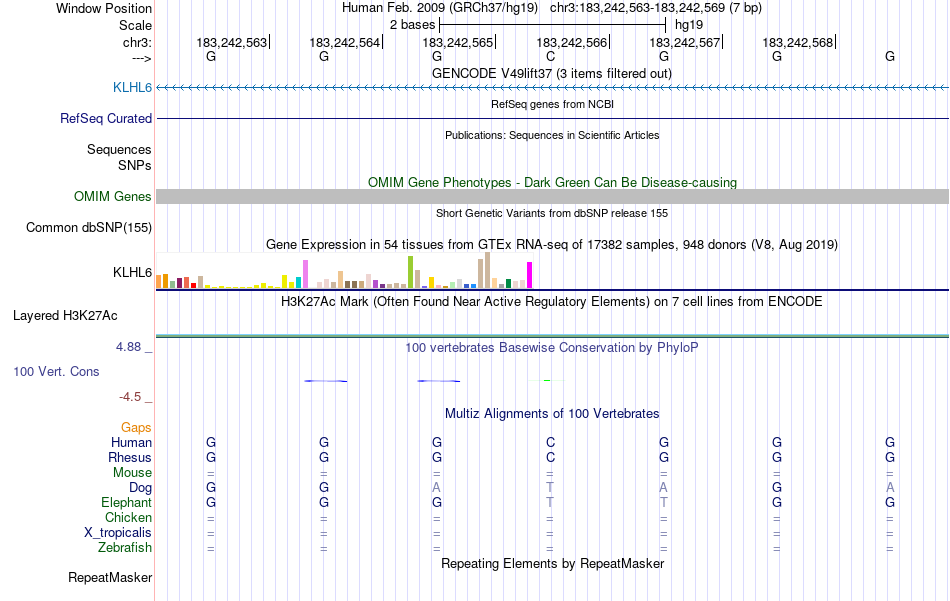This screenshot has width=950, height=601.
Task: Click the PhyloP Basewise Conservation title
Action: point(552,348)
